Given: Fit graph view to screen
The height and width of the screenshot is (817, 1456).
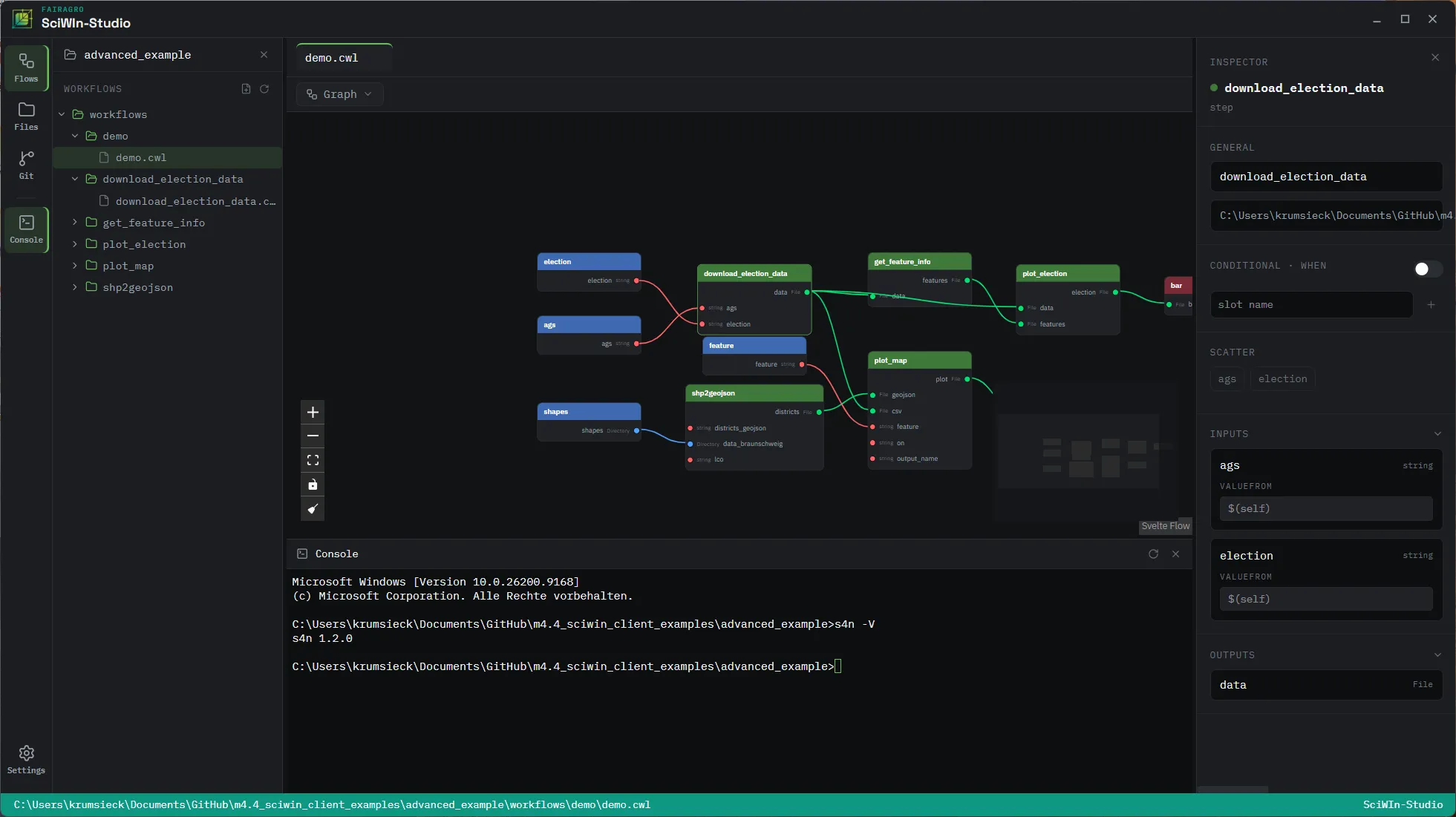Looking at the screenshot, I should point(313,460).
